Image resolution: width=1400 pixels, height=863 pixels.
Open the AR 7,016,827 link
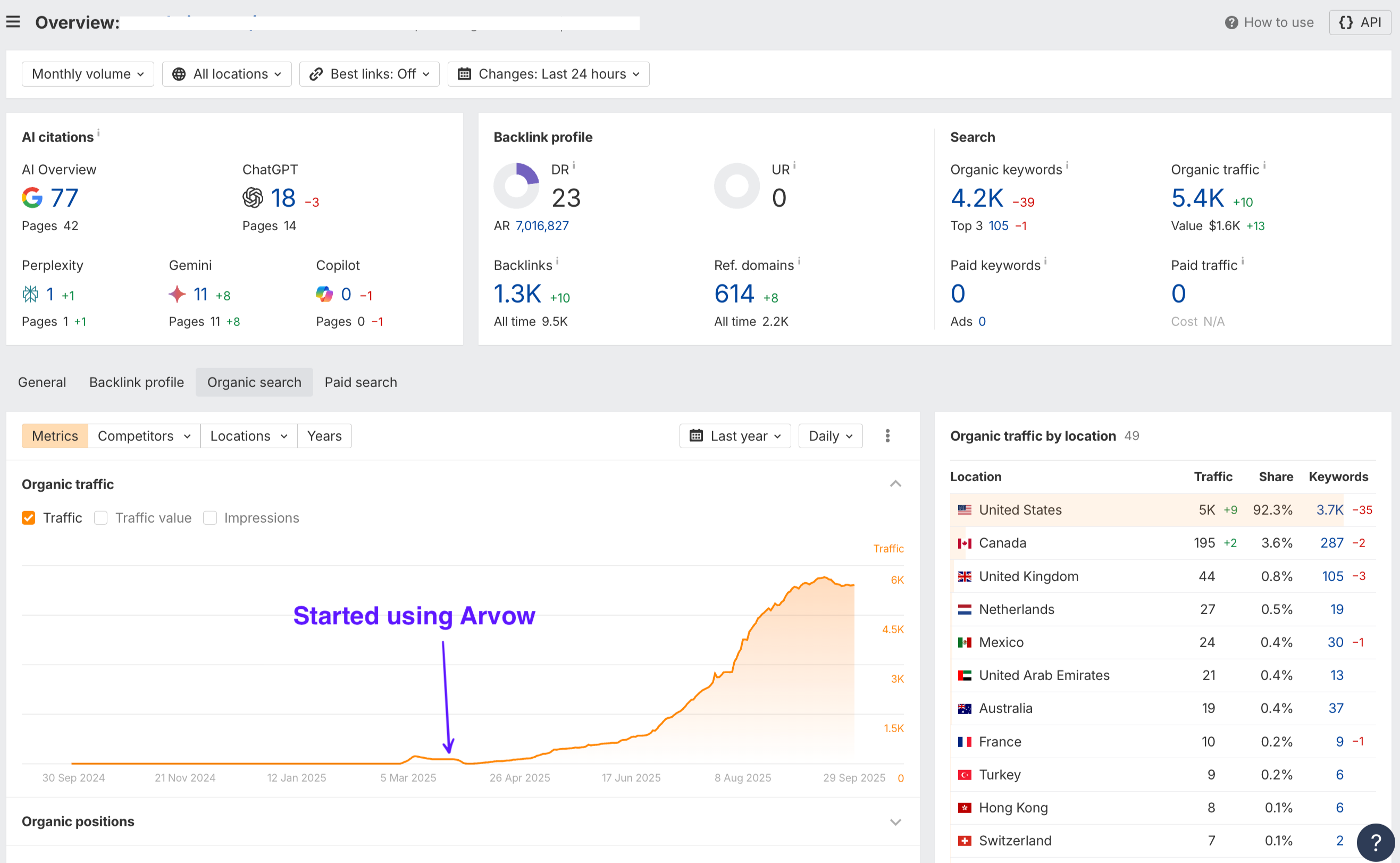click(542, 226)
